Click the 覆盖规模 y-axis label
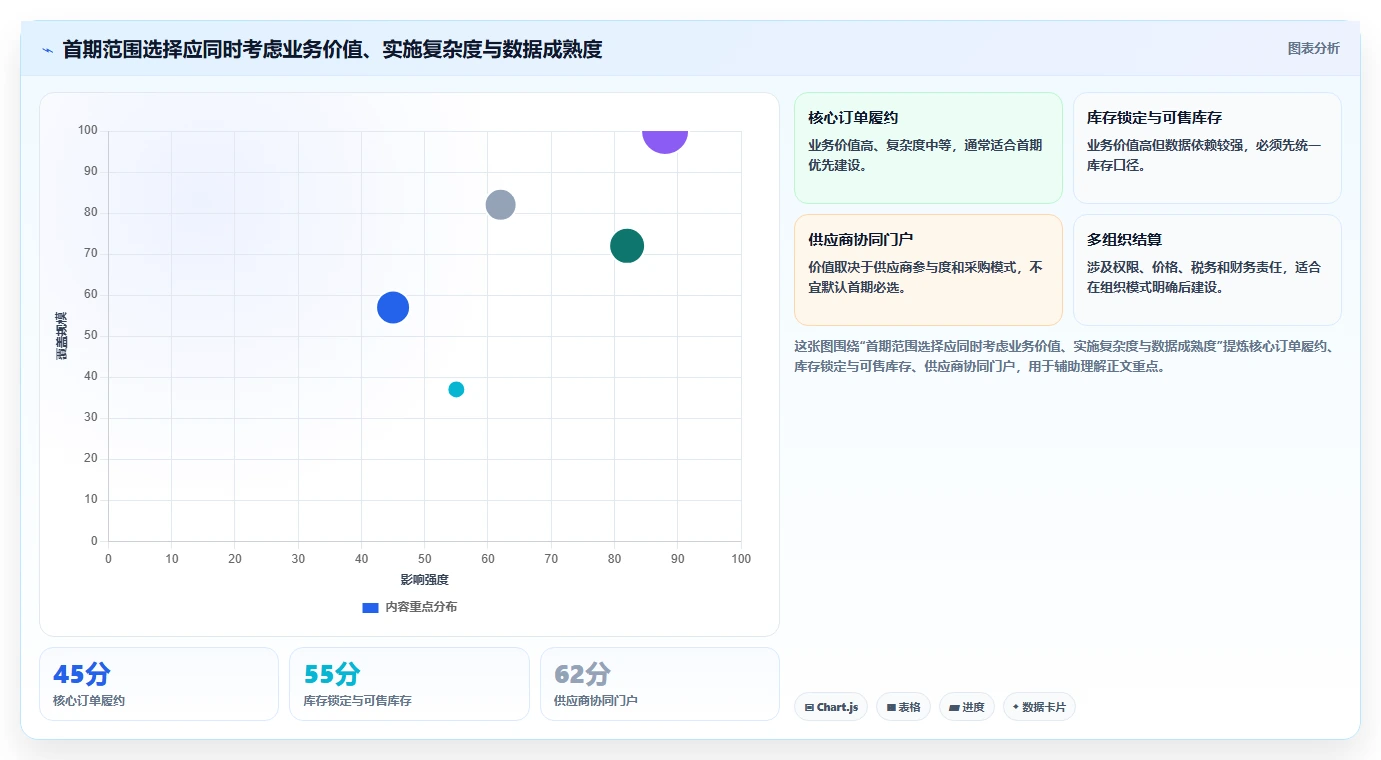 [62, 336]
